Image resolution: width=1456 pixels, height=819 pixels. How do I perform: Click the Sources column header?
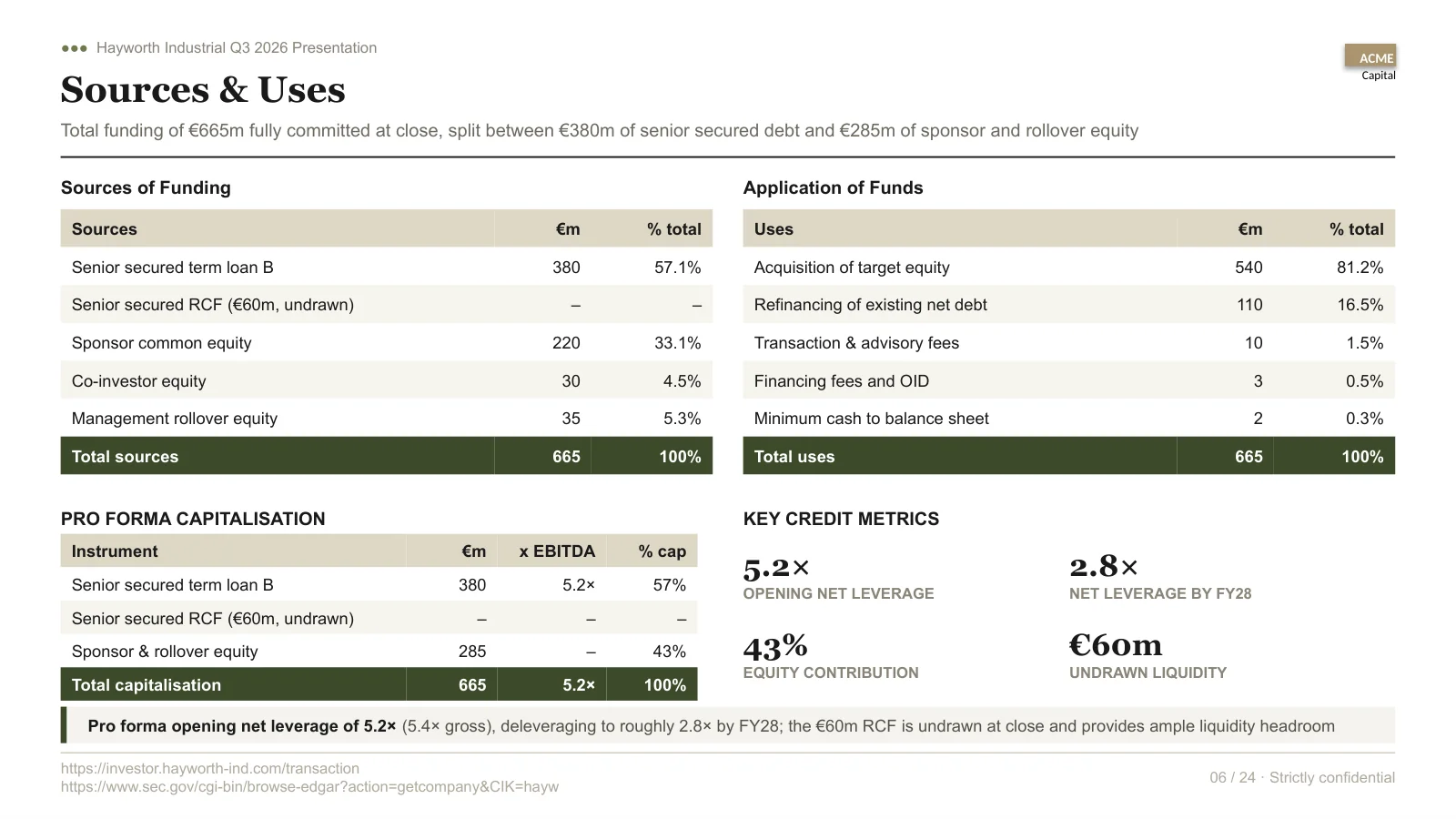[104, 229]
